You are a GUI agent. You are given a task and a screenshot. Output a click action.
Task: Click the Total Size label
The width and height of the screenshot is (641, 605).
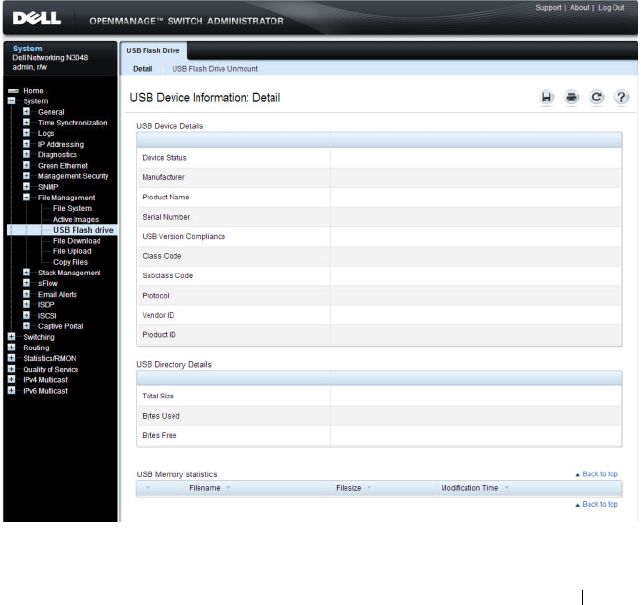pyautogui.click(x=158, y=396)
